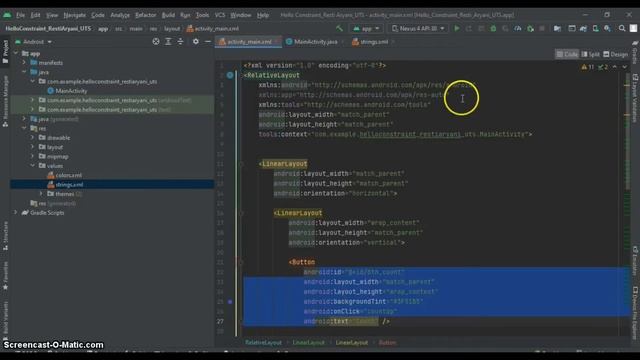Open the File menu
640x360 pixels.
[x=20, y=15]
